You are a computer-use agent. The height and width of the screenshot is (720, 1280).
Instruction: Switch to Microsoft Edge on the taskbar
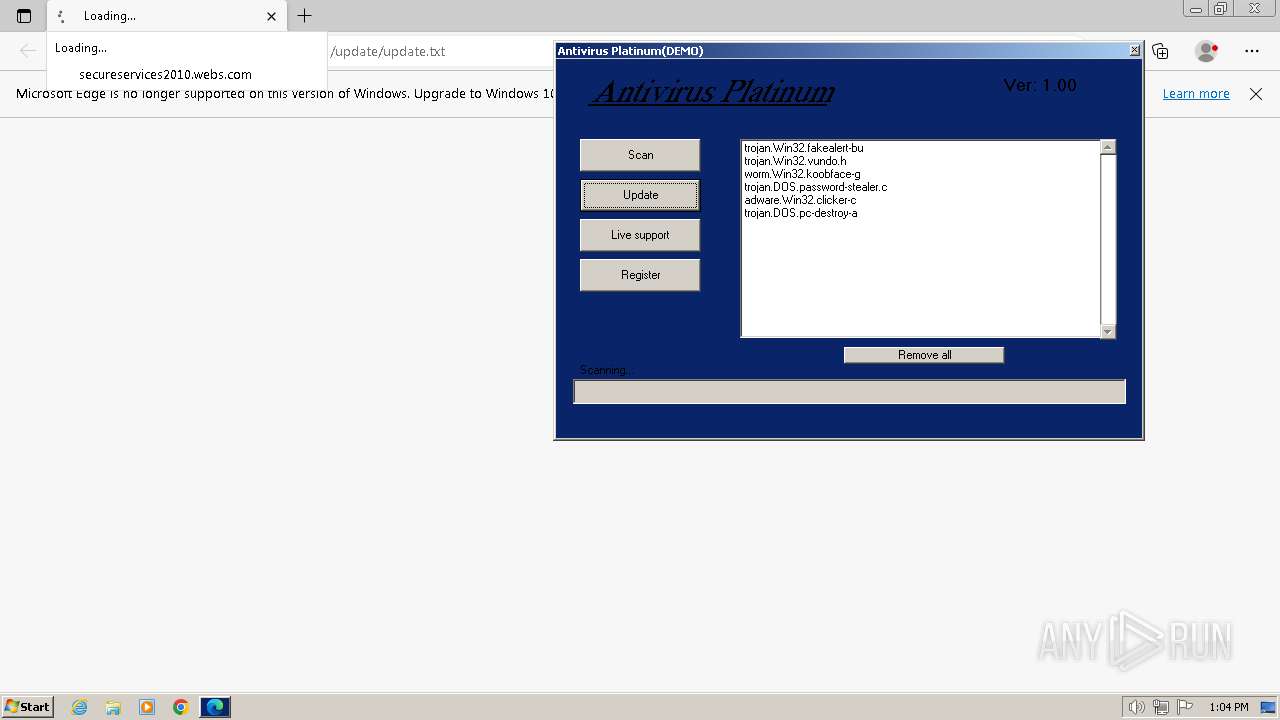[215, 707]
